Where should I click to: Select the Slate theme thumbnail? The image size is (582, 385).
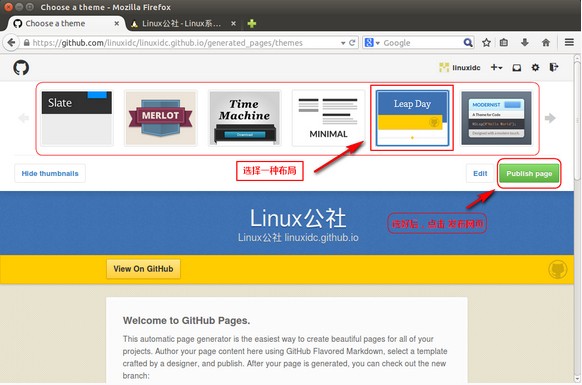(x=77, y=118)
